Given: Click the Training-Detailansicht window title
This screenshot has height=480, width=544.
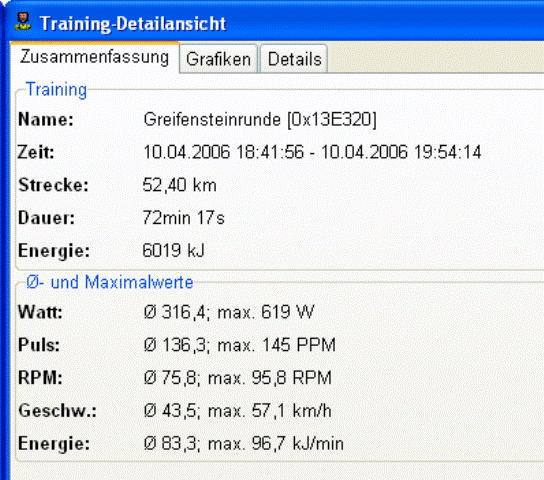Looking at the screenshot, I should [x=133, y=24].
